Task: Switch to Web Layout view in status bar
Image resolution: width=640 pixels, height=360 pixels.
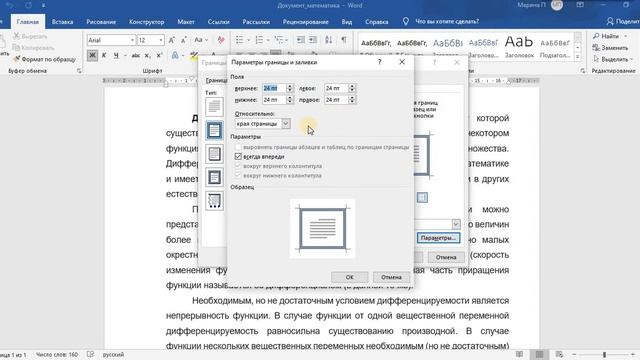Action: click(x=559, y=354)
